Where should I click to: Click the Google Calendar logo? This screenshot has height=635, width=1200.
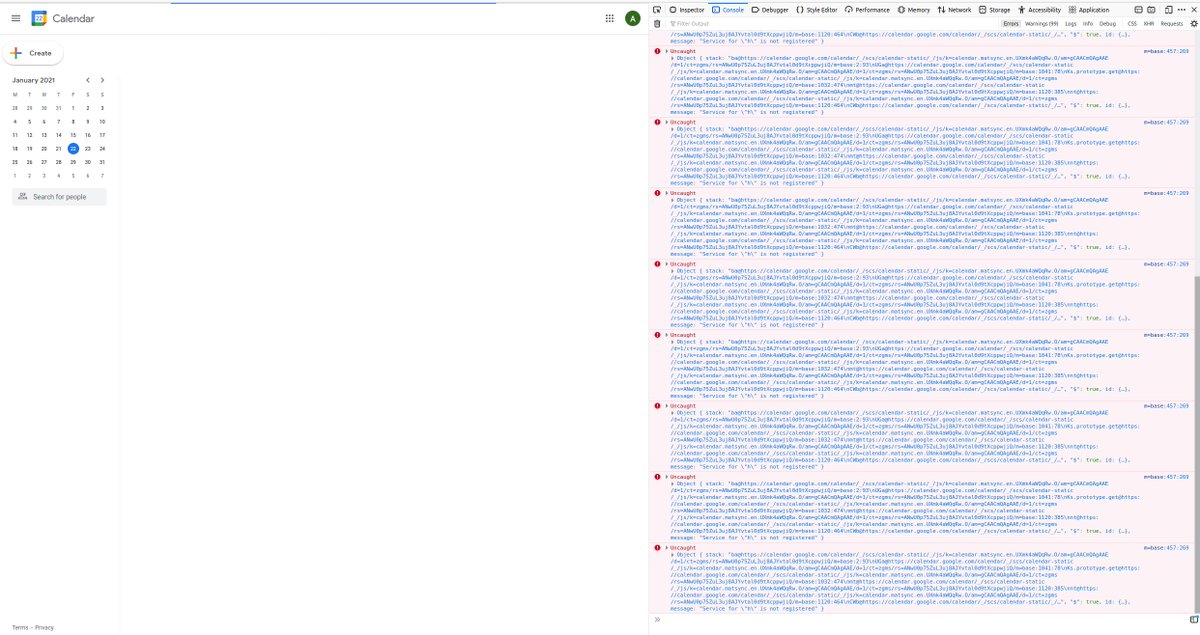coord(38,18)
